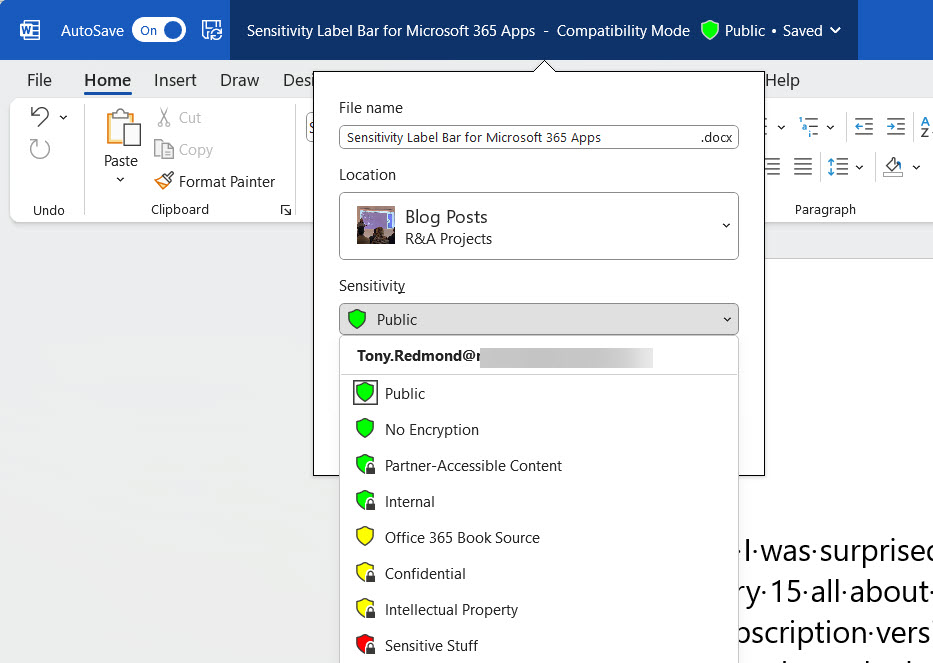Click the Sensitivity Label Bar document title
This screenshot has height=663, width=933.
click(x=391, y=31)
